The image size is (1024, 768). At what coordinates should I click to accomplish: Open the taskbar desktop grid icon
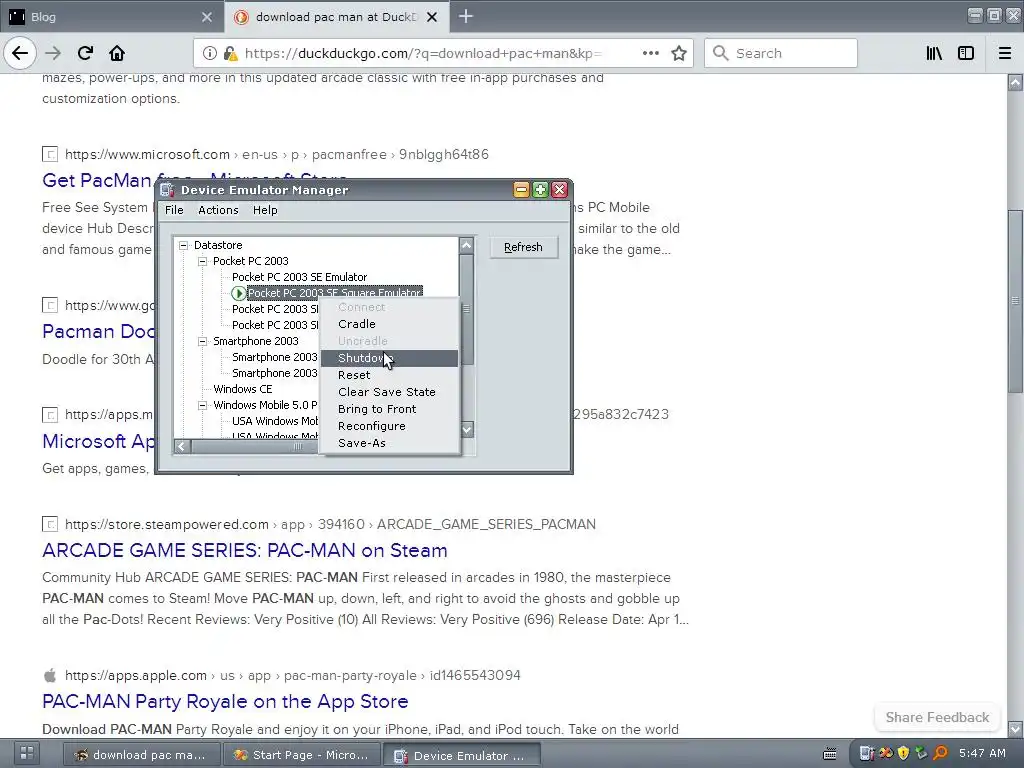point(27,753)
